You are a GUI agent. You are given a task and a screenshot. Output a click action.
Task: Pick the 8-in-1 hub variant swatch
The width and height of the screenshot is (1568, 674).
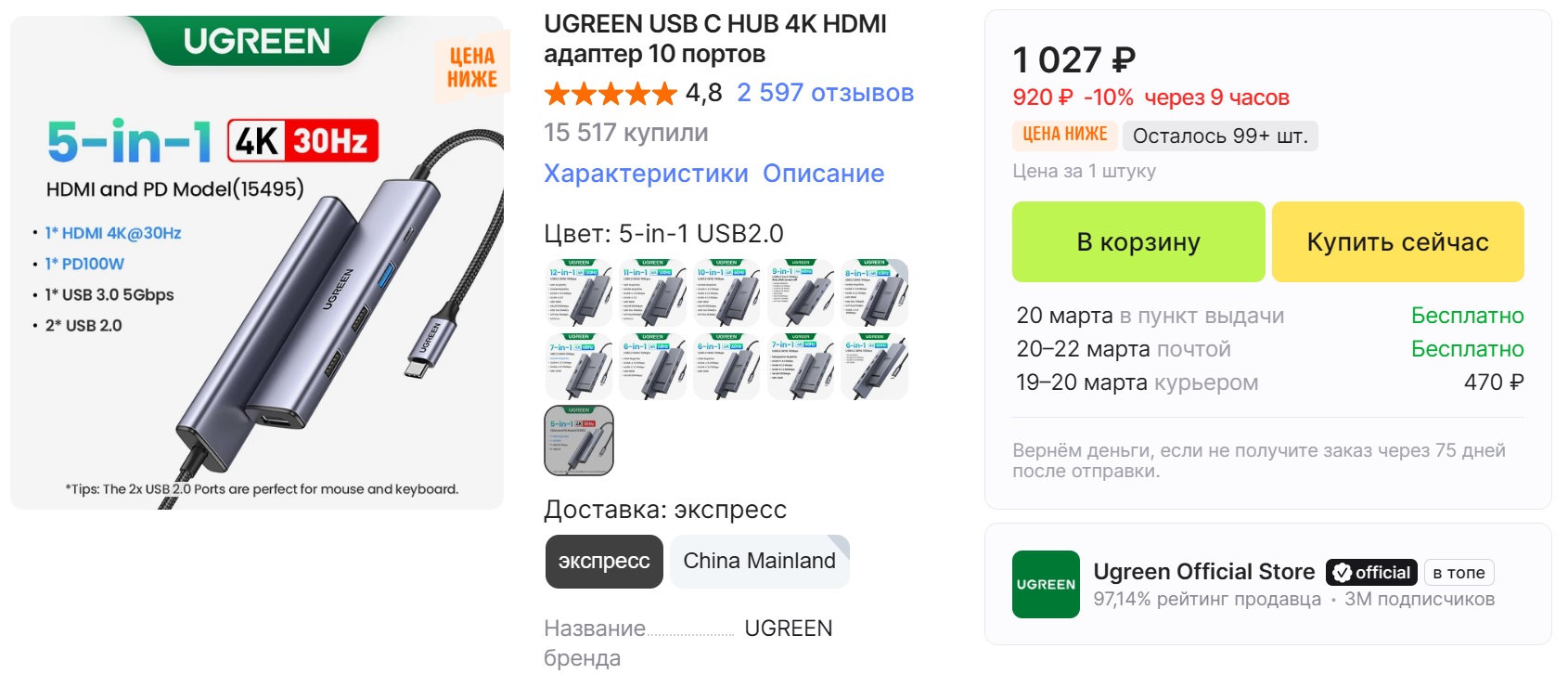874,292
